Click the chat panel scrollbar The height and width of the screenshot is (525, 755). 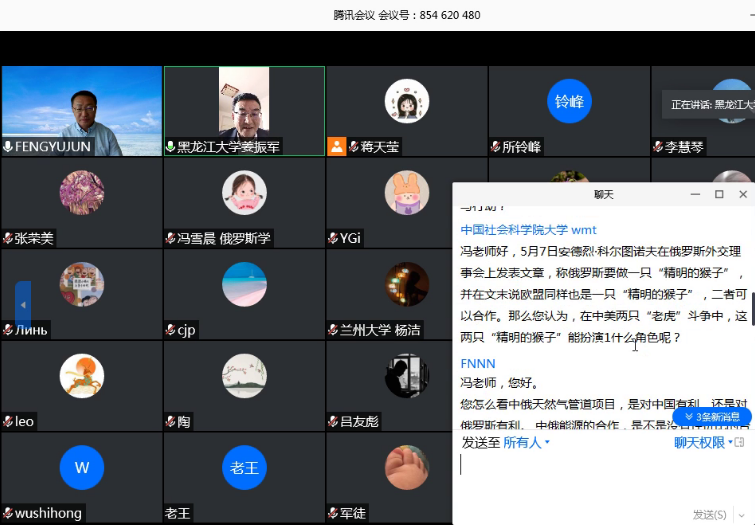point(753,308)
